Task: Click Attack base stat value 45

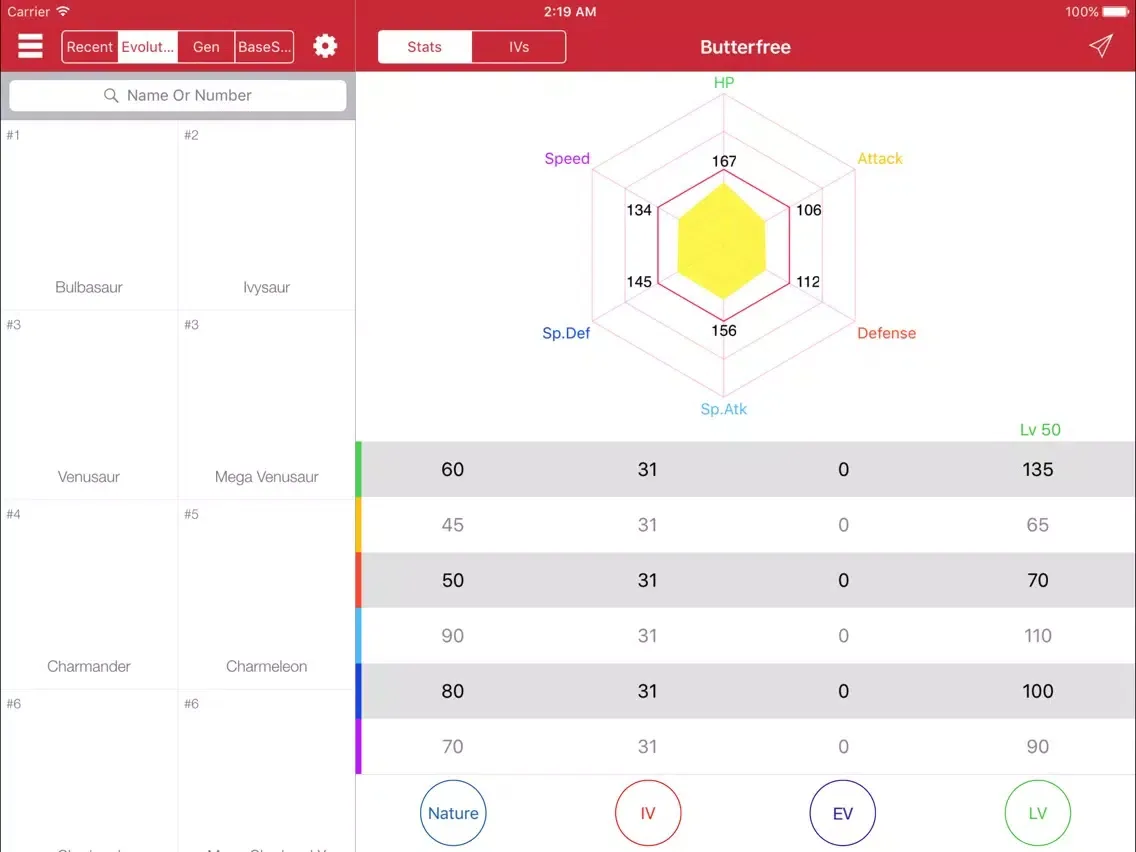Action: click(453, 525)
